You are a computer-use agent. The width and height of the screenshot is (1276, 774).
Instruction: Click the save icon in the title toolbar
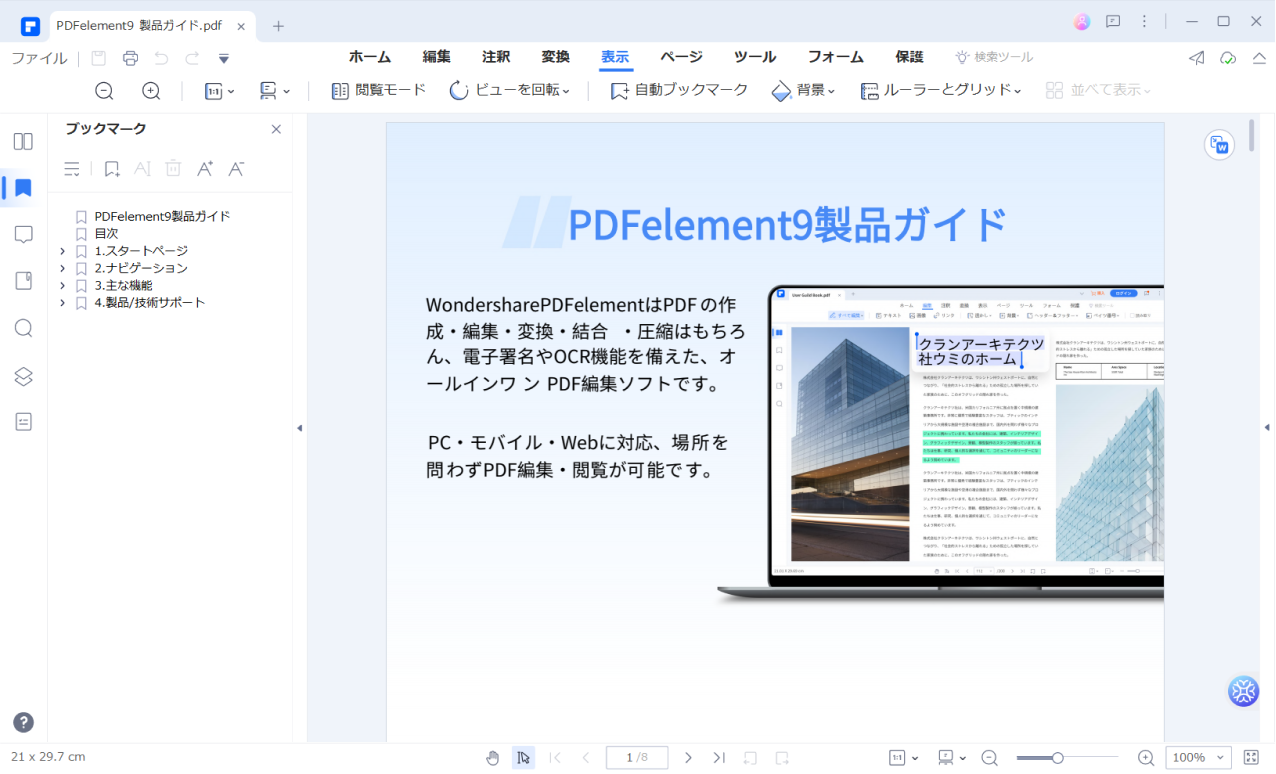coord(98,58)
